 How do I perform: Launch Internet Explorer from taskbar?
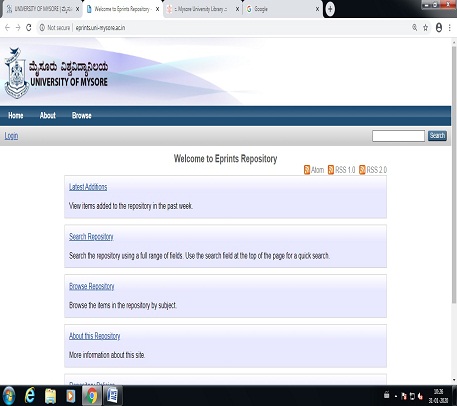click(x=30, y=396)
